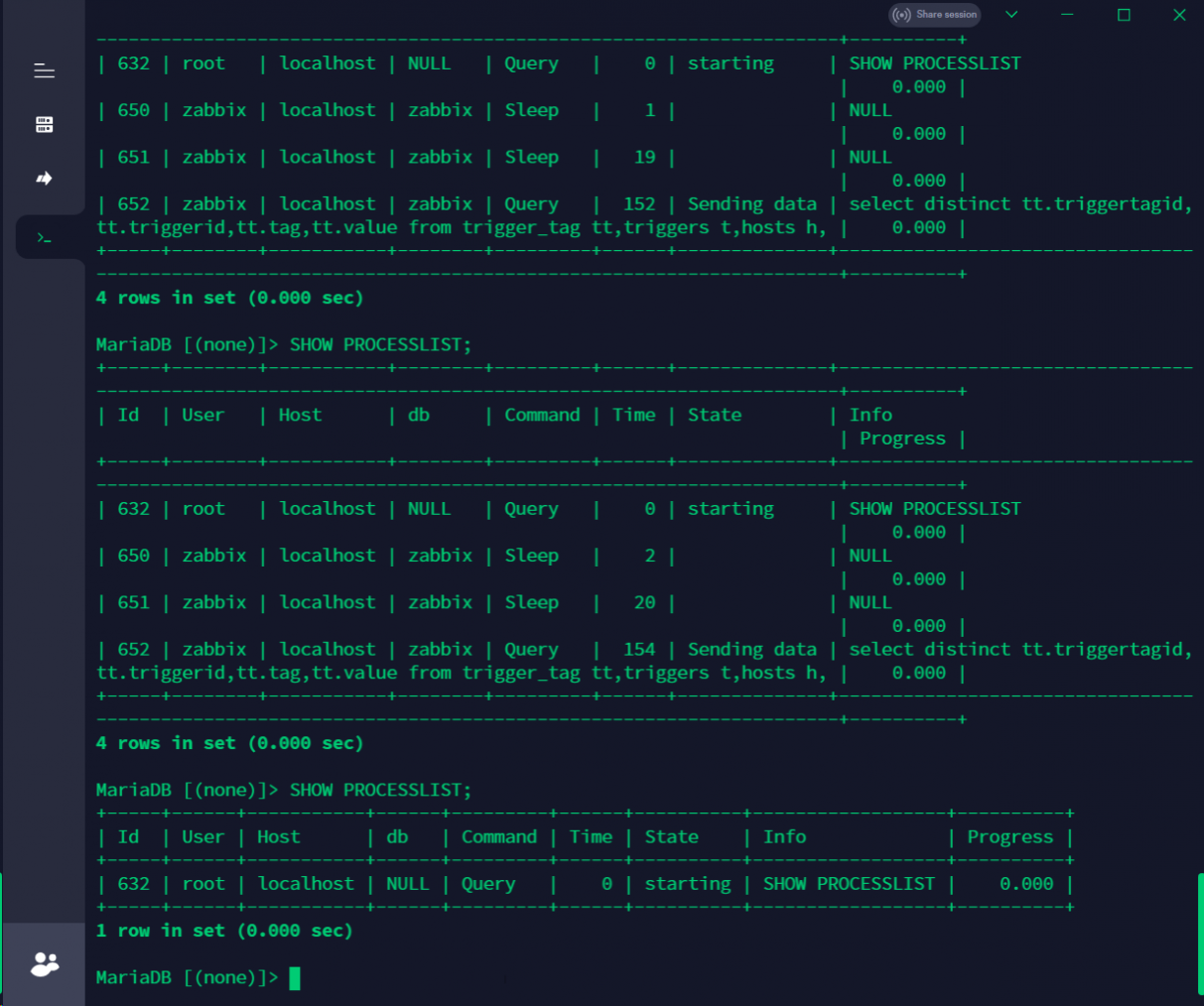Click "starting" in the last one-row table
Screen dimensions: 1204x1006
(x=687, y=883)
